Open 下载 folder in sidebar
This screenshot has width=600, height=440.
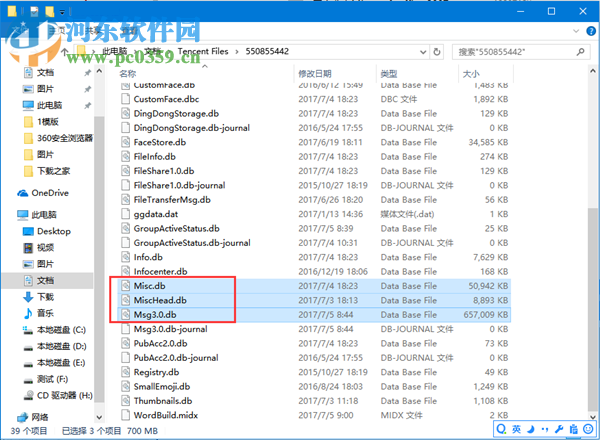(x=45, y=297)
